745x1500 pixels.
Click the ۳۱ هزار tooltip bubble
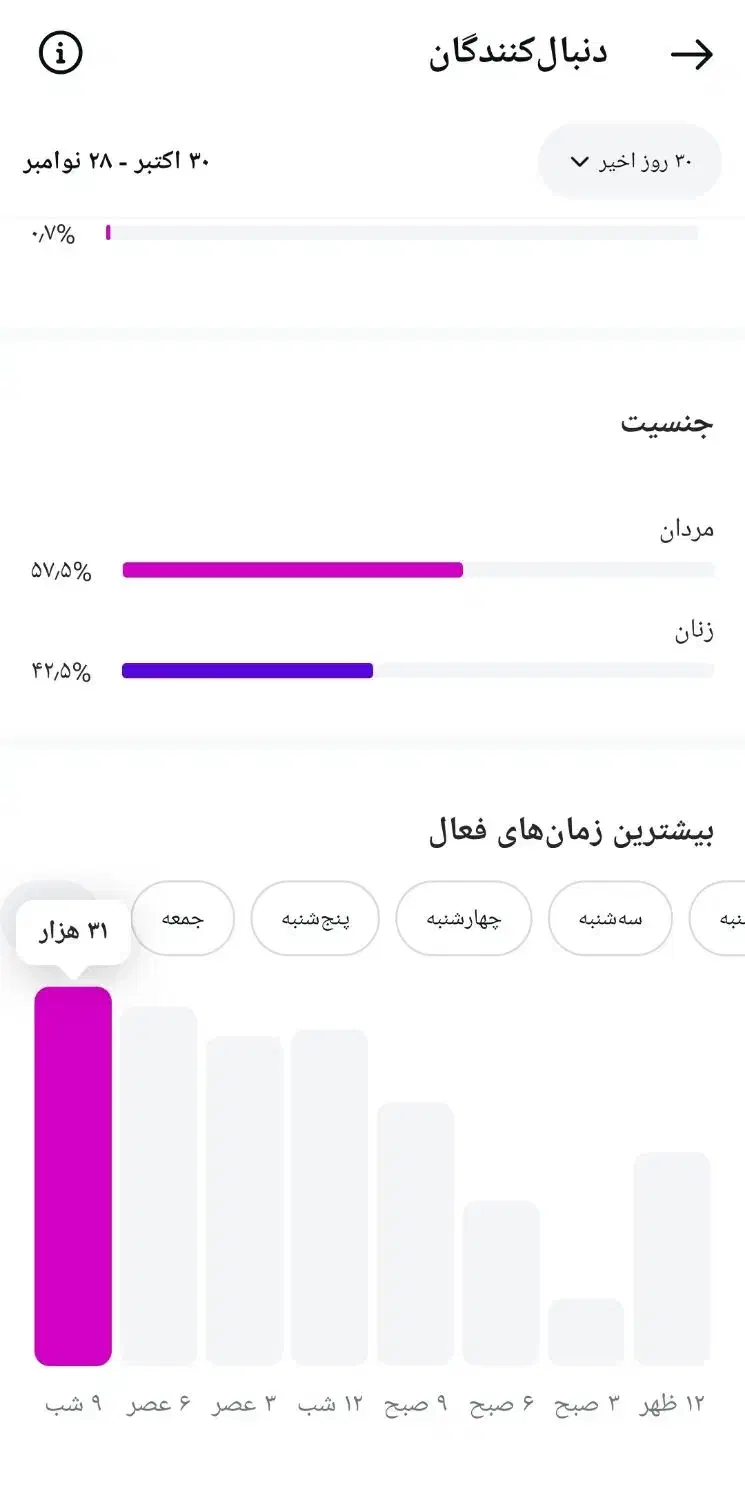(70, 928)
